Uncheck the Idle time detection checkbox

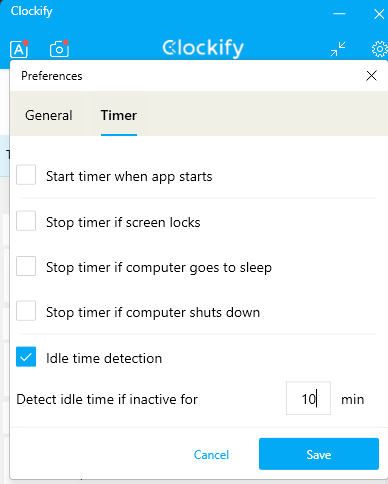click(x=26, y=357)
